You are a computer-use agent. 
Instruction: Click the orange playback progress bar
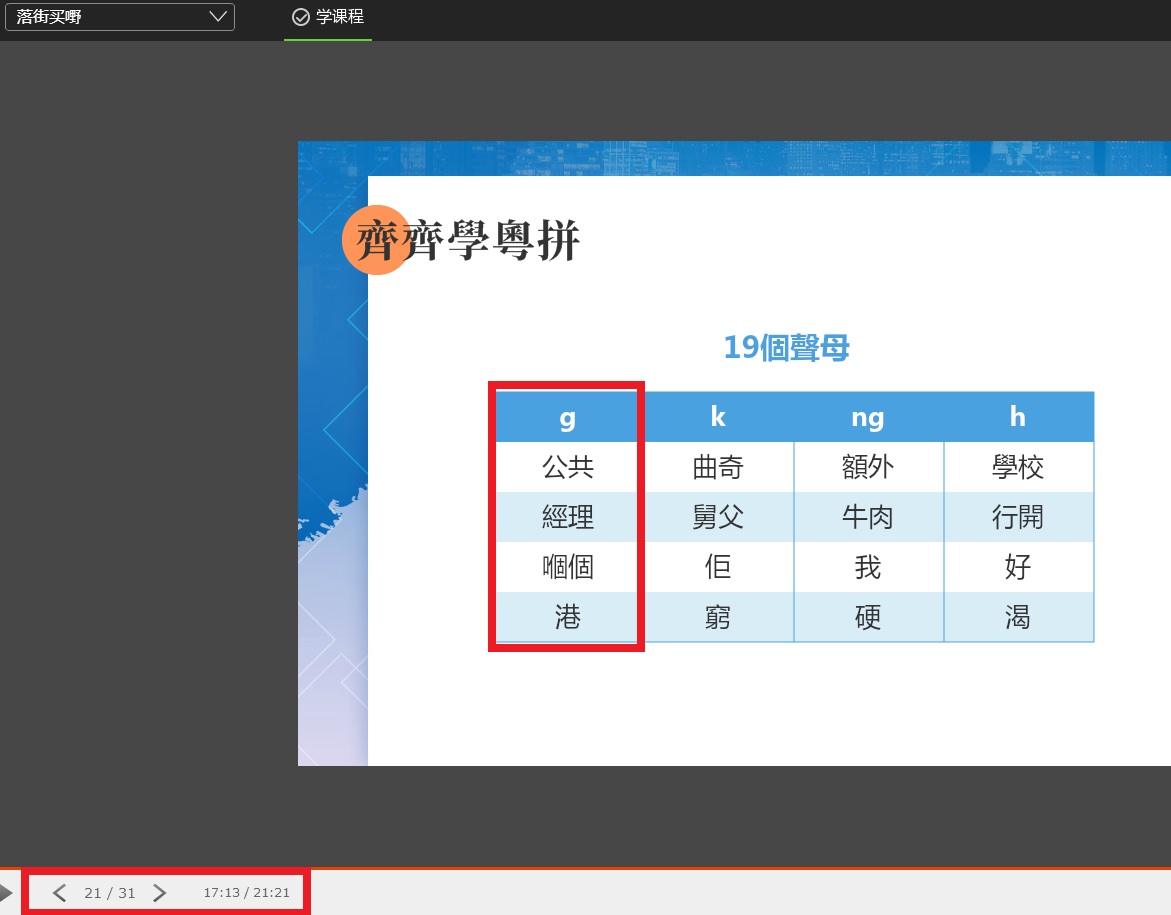pos(585,868)
